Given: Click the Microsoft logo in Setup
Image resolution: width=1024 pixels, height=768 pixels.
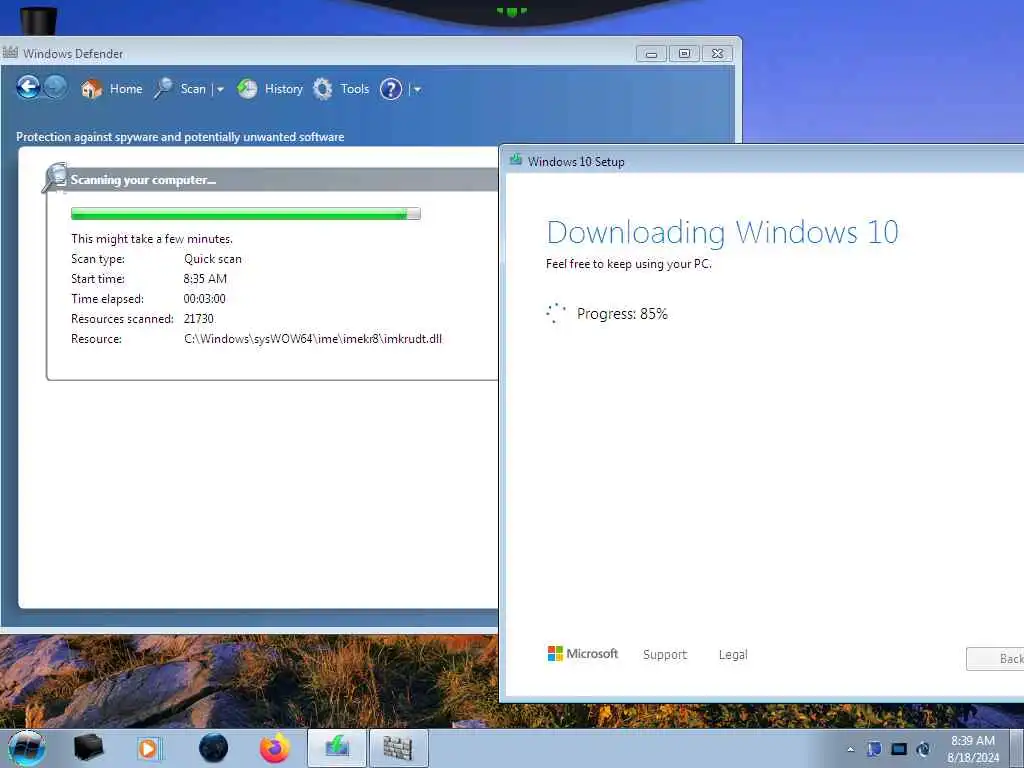Looking at the screenshot, I should (583, 653).
